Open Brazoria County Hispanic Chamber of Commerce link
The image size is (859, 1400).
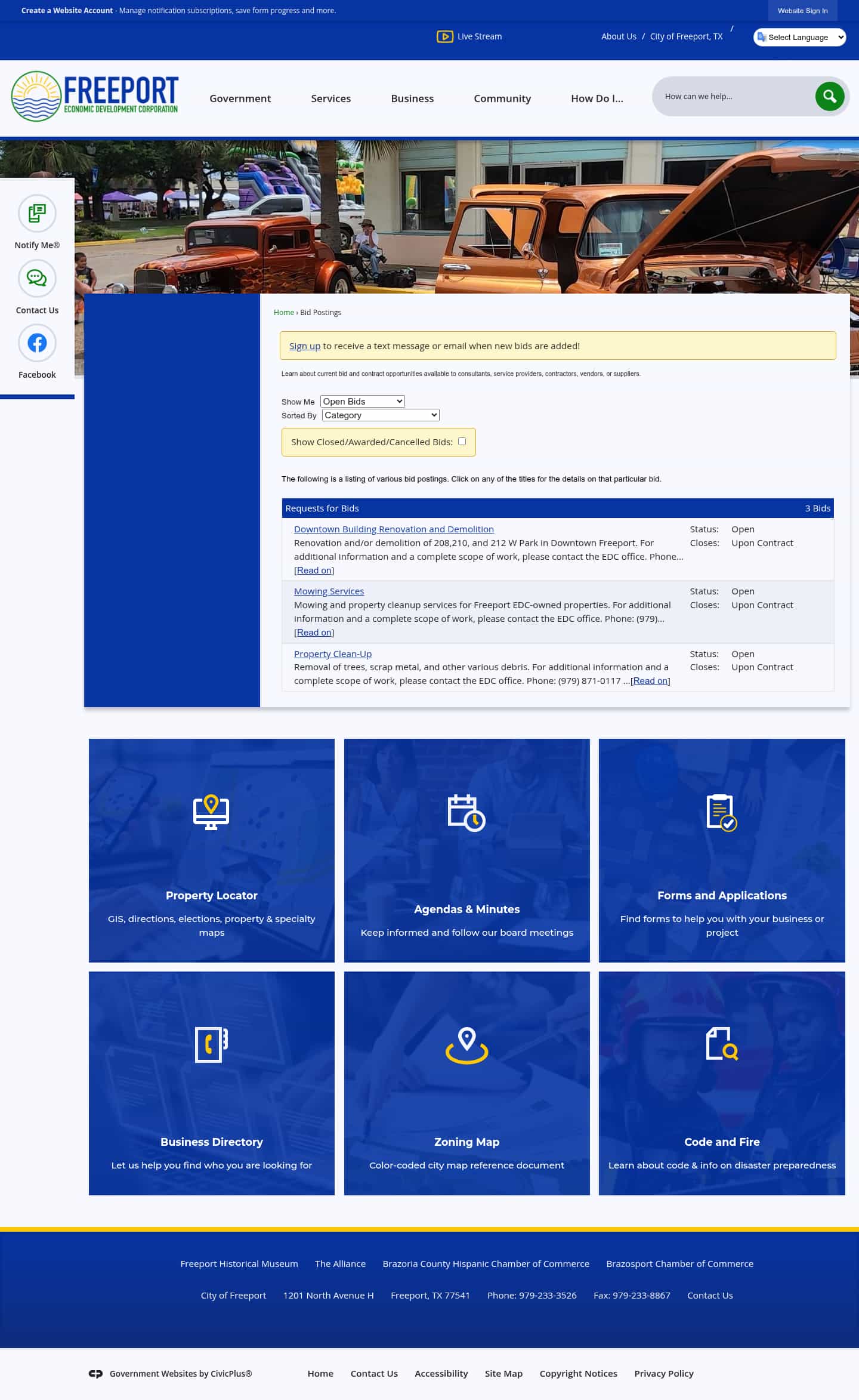(x=486, y=1263)
